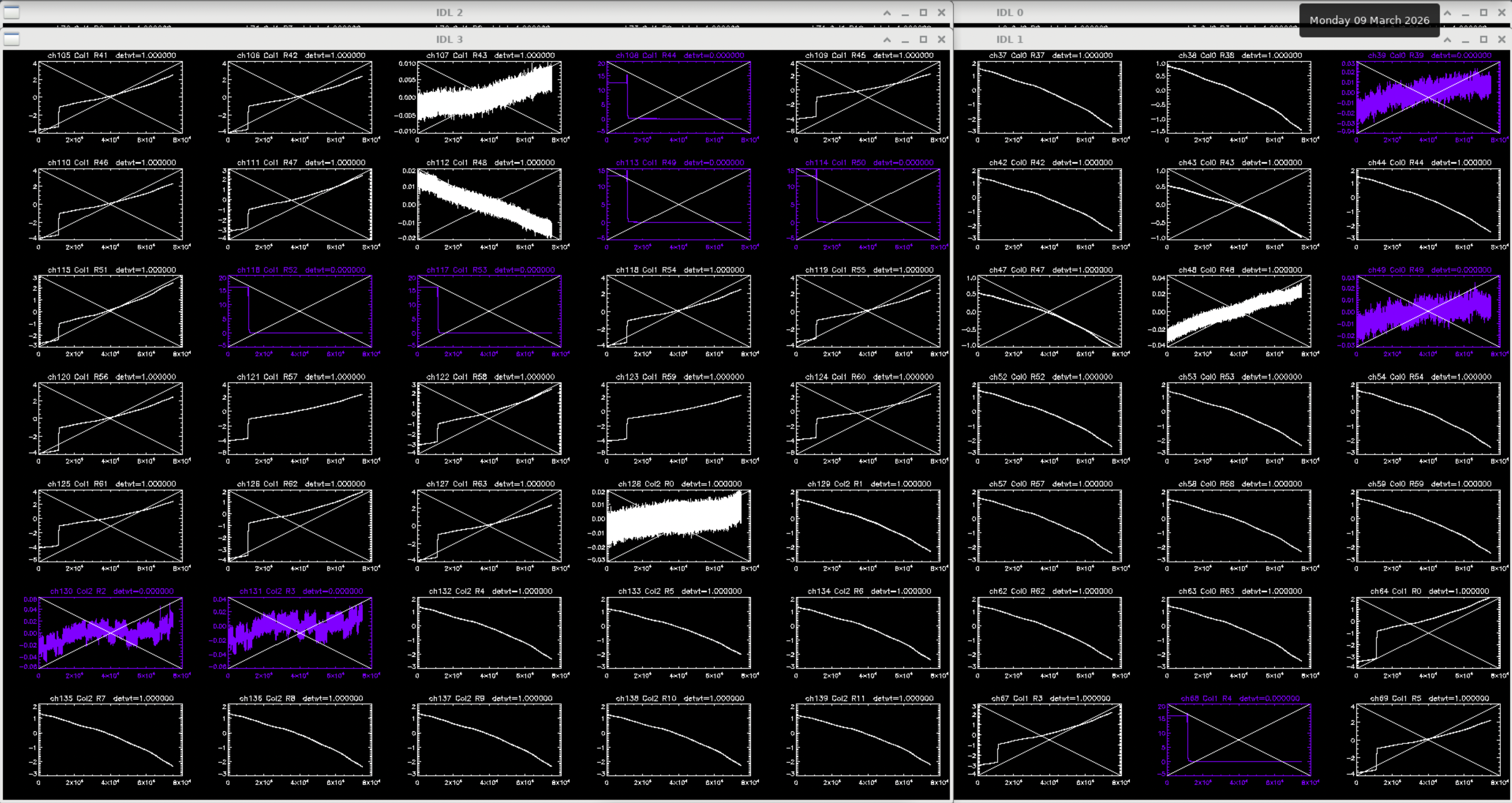Close the IDL 0 window
The width and height of the screenshot is (1512, 803).
(x=1502, y=12)
